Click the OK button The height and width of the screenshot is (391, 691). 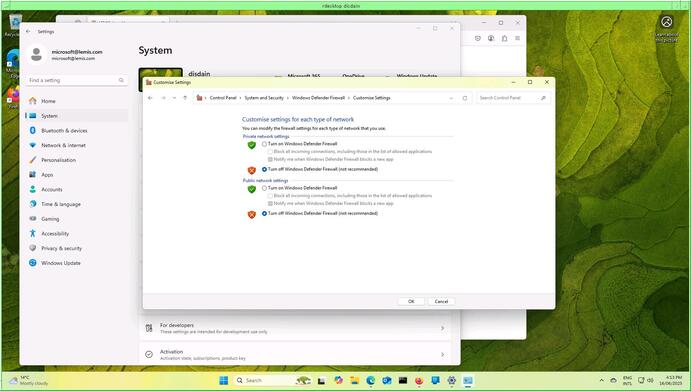pos(411,302)
